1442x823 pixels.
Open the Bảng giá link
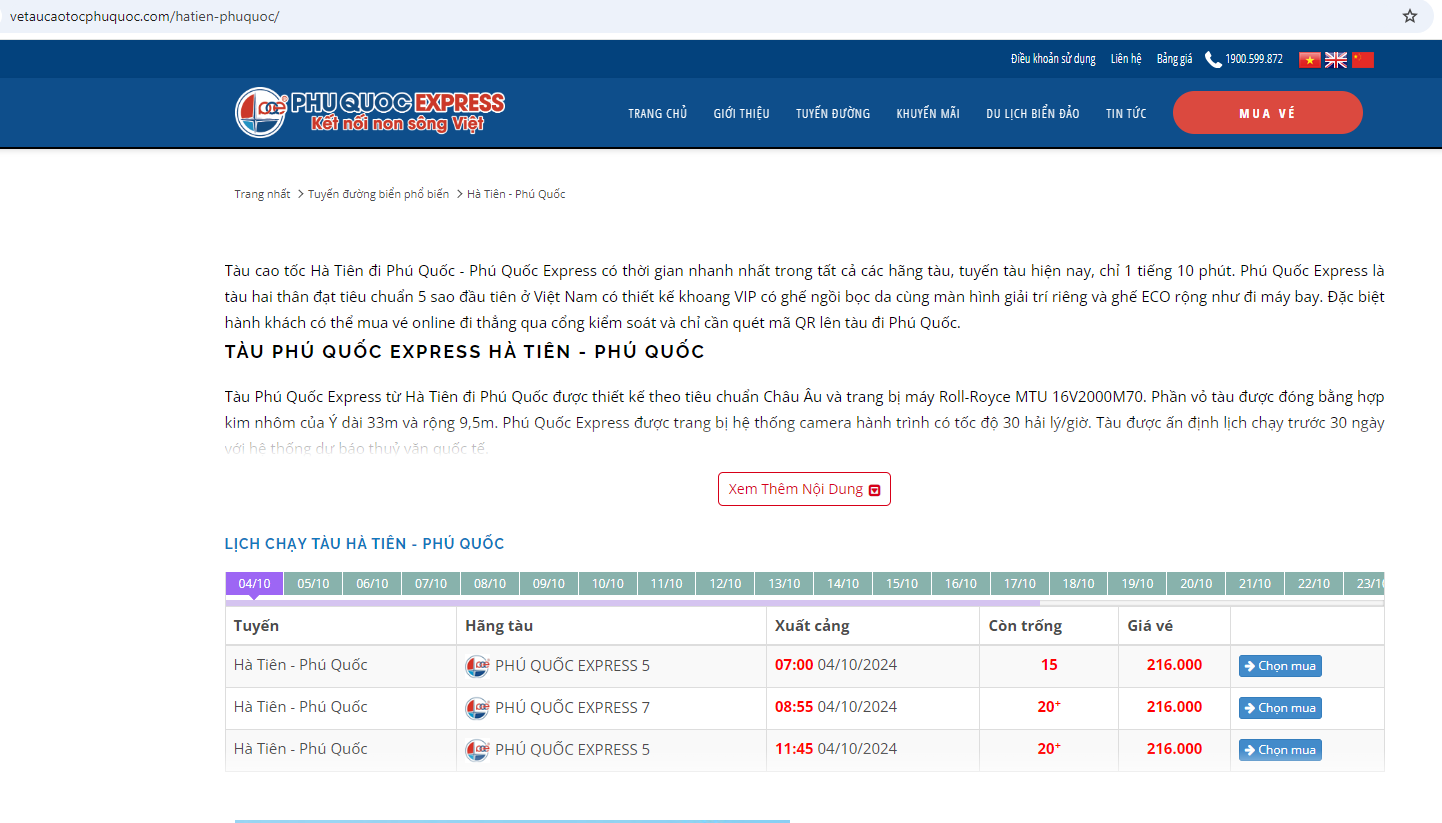(x=1174, y=59)
